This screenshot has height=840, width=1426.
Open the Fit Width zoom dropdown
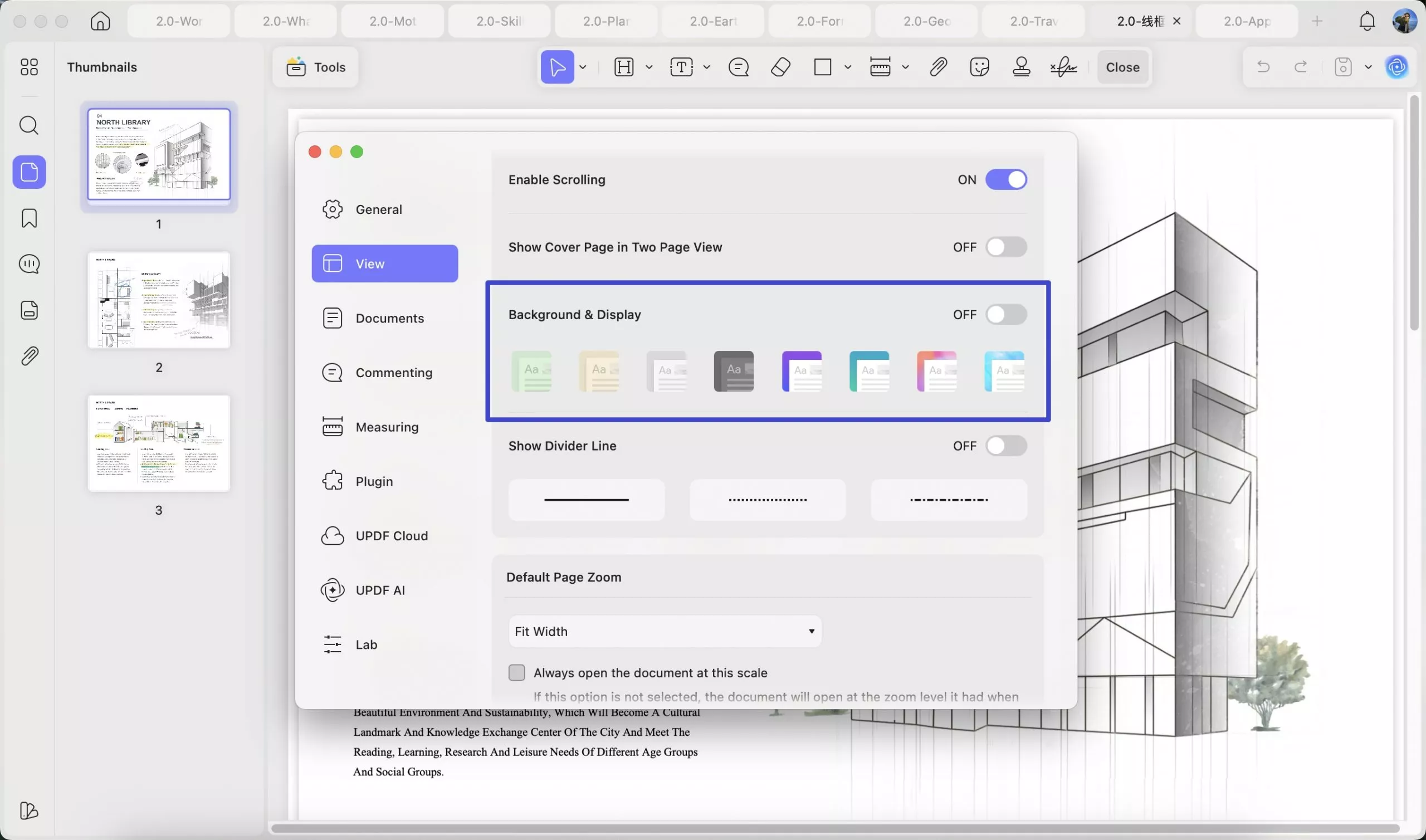click(x=665, y=631)
